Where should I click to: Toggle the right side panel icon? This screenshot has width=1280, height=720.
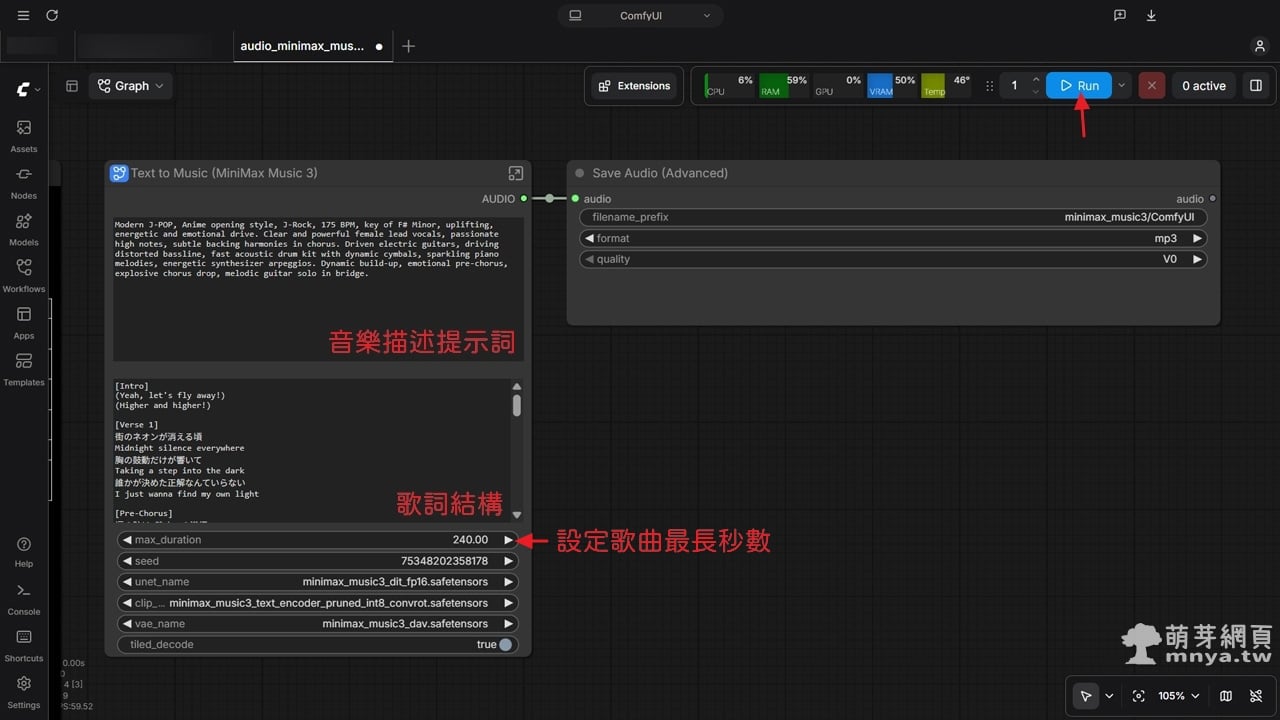click(1255, 86)
